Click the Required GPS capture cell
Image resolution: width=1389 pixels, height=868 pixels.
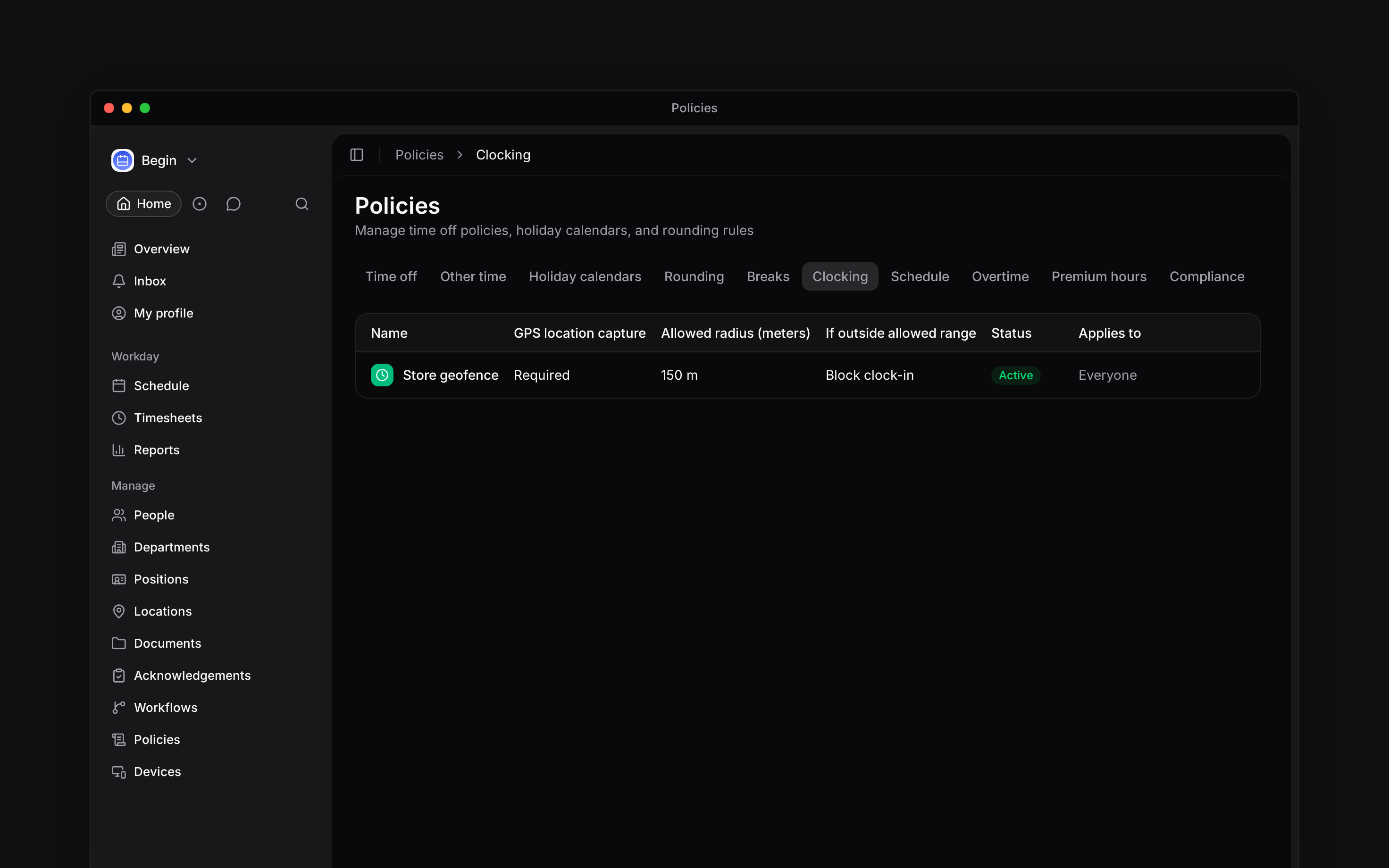(542, 376)
